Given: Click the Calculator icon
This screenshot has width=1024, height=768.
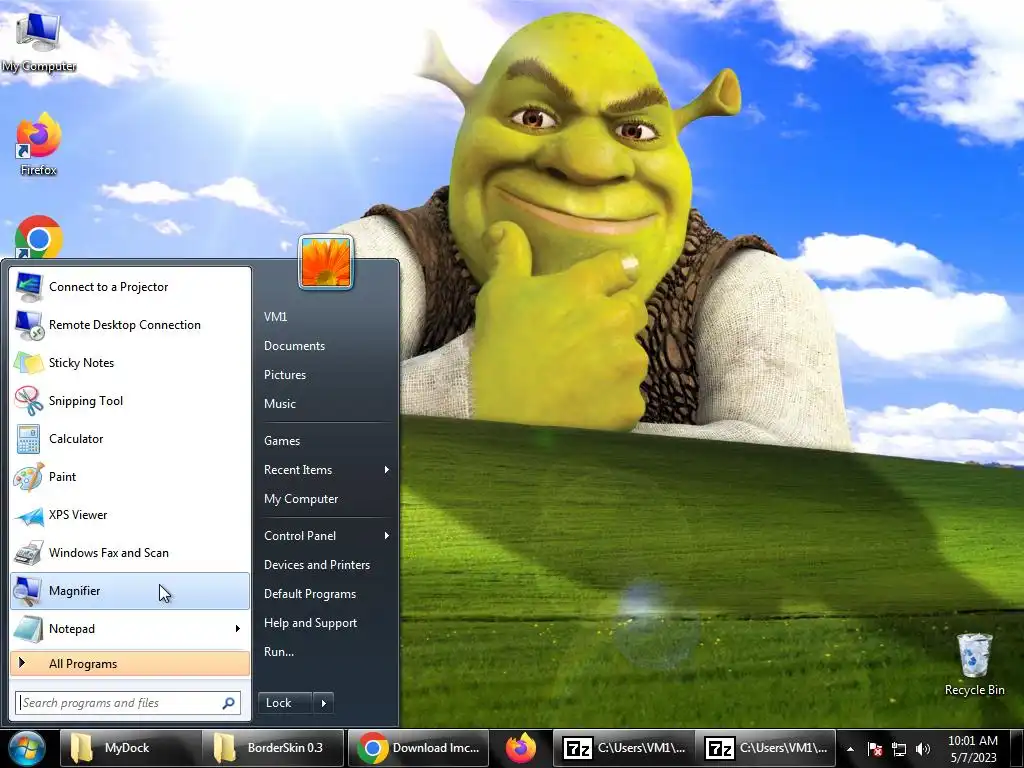Looking at the screenshot, I should click(29, 439).
